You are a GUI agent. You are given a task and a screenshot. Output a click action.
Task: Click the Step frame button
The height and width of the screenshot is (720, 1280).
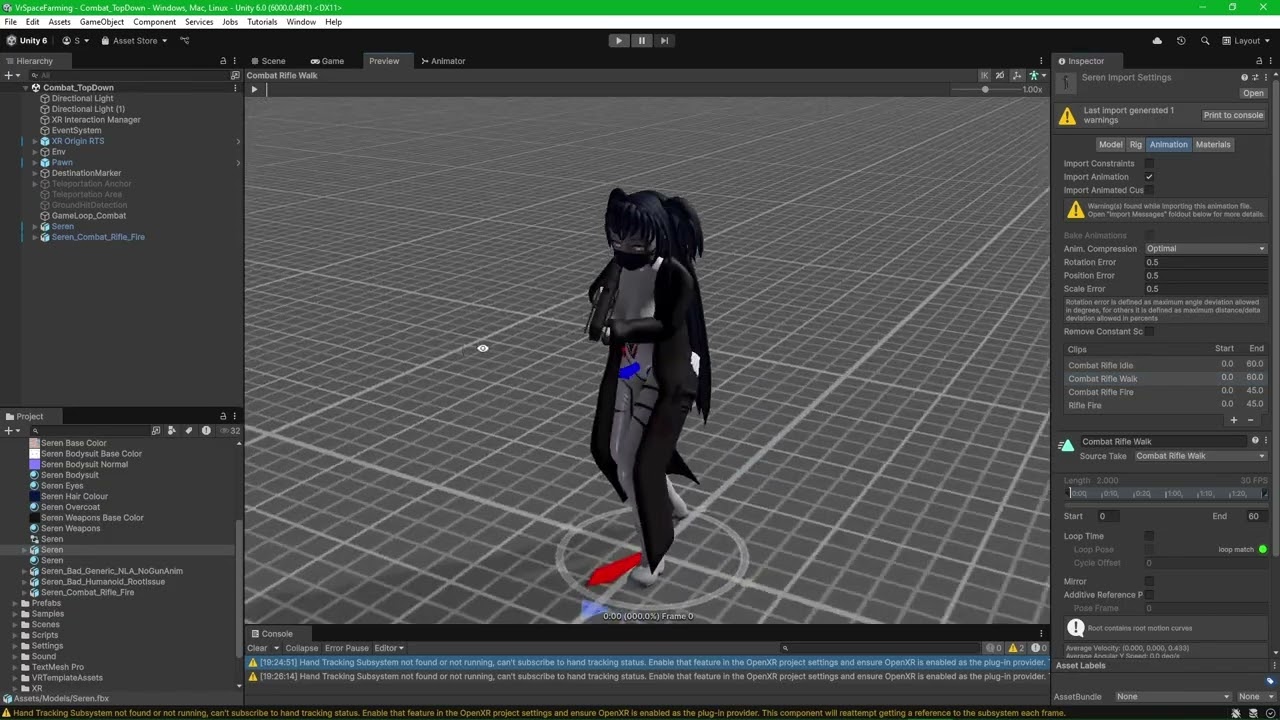pyautogui.click(x=664, y=41)
